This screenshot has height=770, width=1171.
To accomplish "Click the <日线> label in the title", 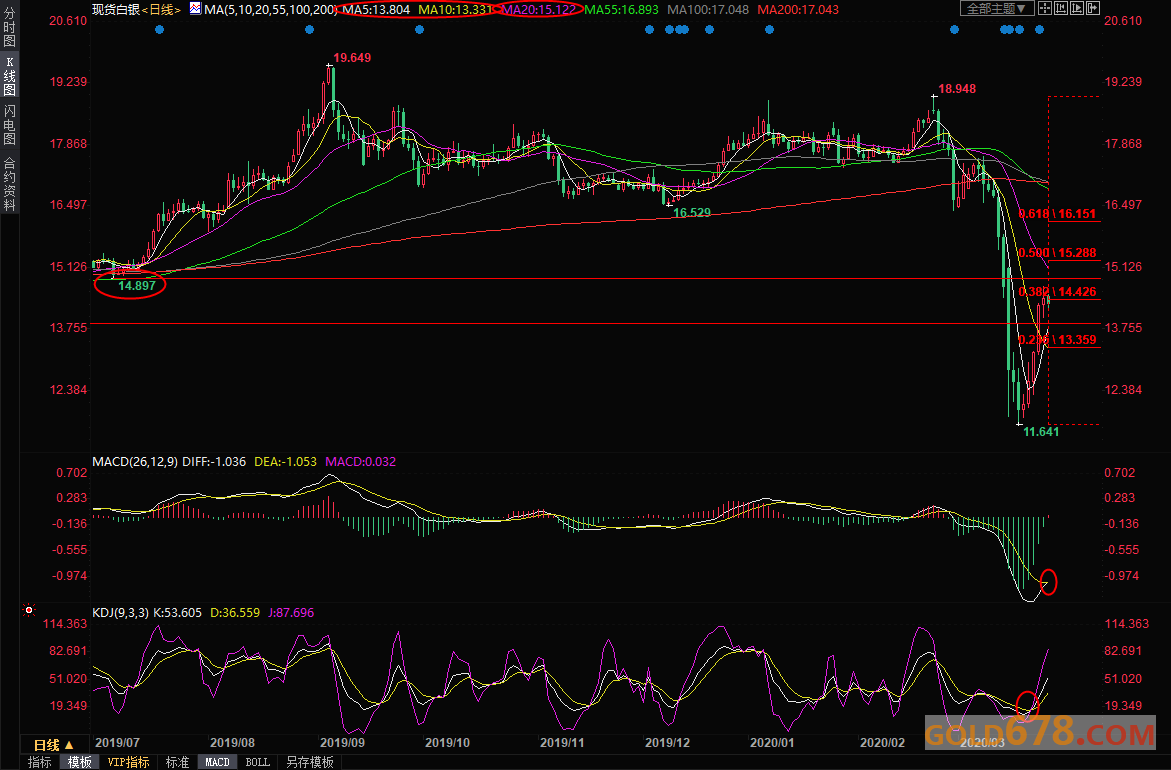I will pyautogui.click(x=161, y=10).
